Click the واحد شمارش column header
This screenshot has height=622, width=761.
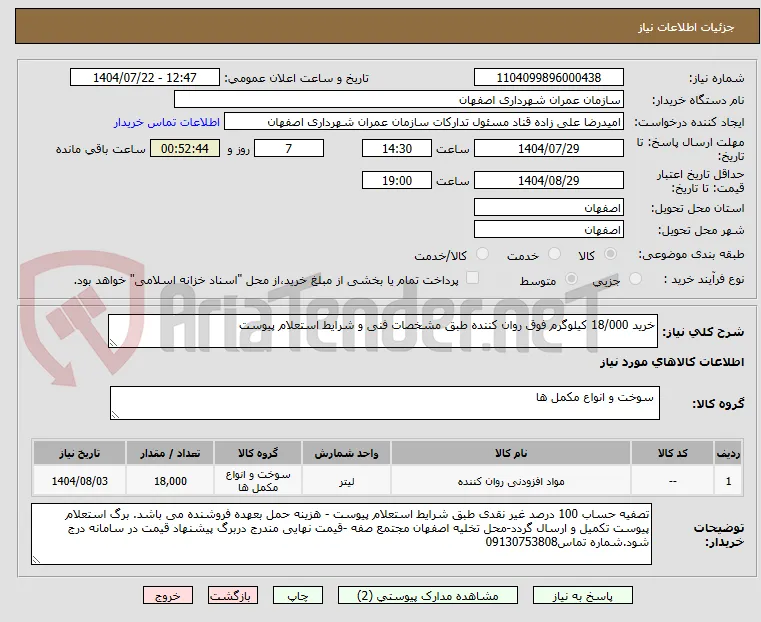pos(346,453)
